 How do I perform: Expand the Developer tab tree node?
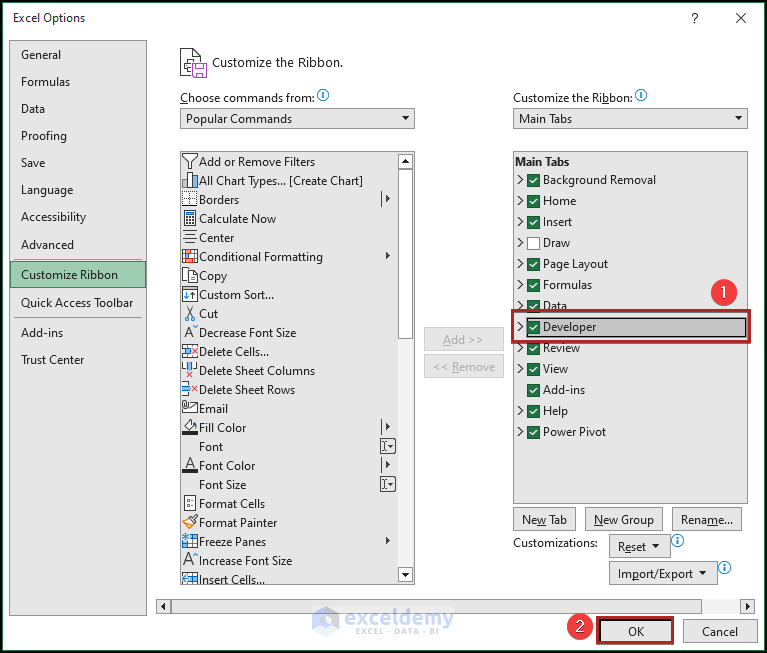coord(520,326)
